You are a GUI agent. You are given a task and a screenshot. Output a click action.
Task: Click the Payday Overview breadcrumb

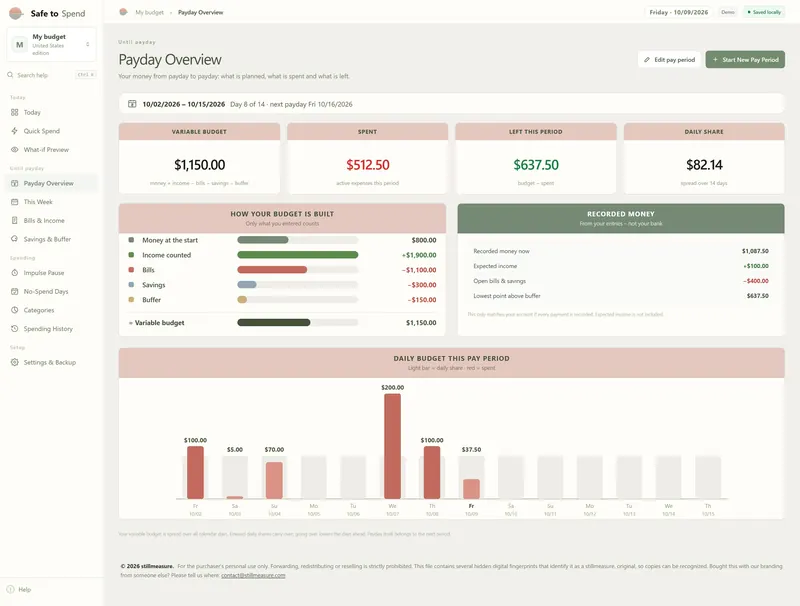(x=201, y=12)
